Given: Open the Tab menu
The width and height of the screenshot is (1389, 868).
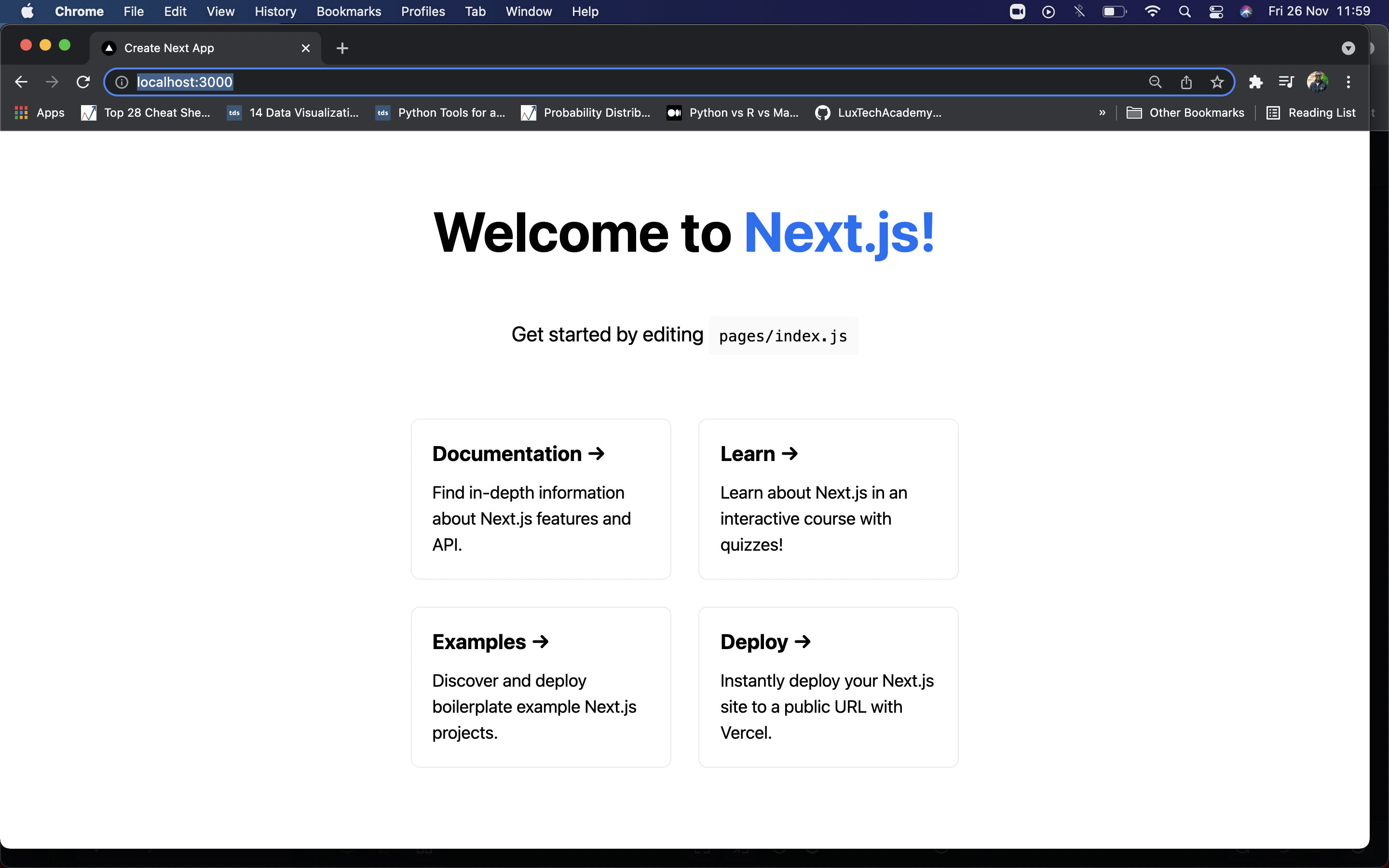Looking at the screenshot, I should coord(475,12).
